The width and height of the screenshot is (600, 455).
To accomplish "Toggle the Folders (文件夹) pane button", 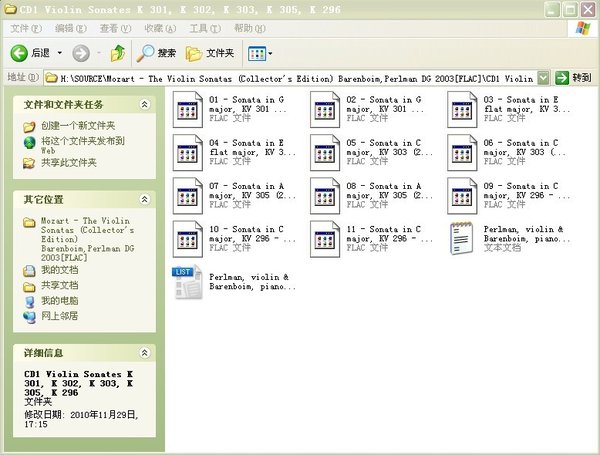I will pos(213,52).
